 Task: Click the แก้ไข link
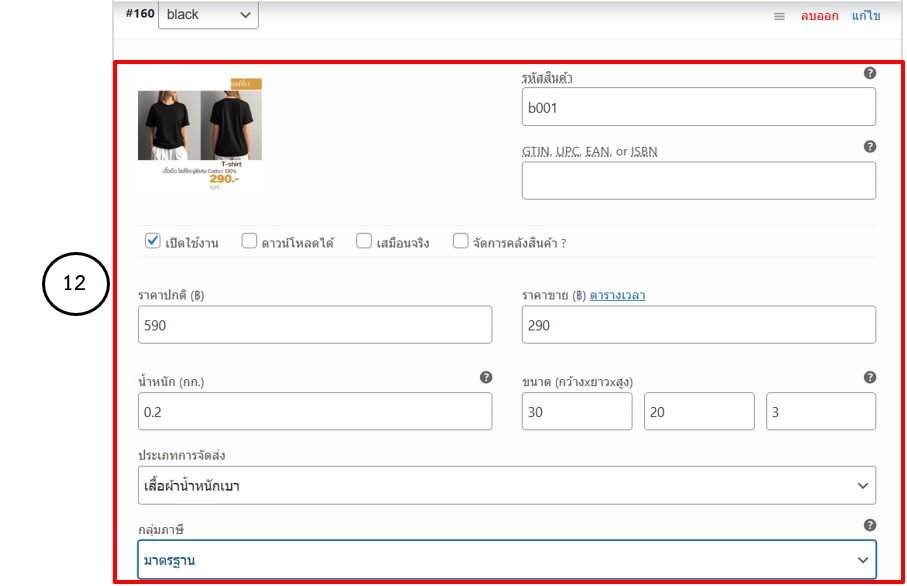pos(866,16)
